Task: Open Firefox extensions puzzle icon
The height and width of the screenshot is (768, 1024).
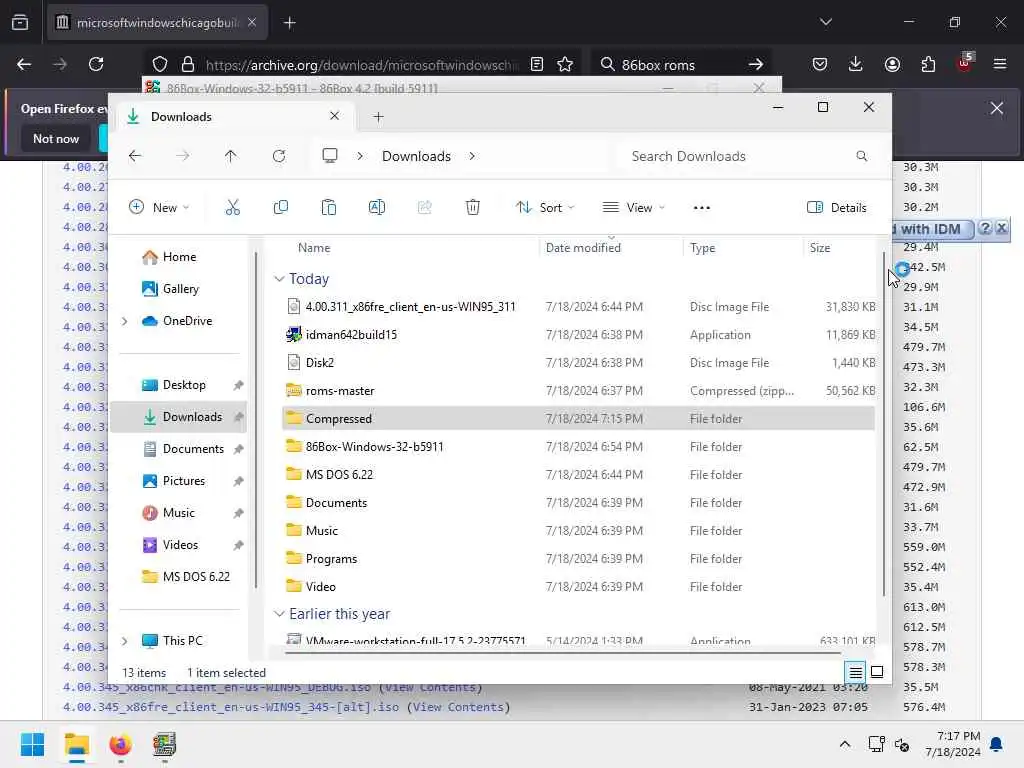Action: [x=928, y=64]
